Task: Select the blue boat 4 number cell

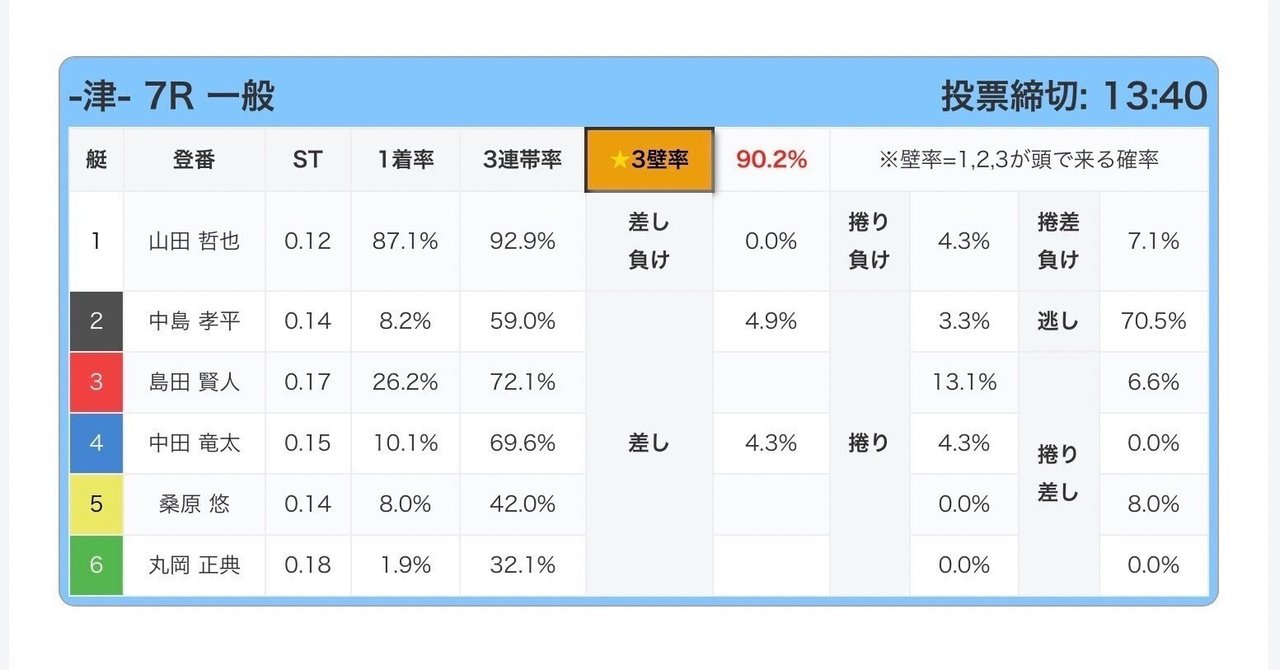Action: (96, 443)
